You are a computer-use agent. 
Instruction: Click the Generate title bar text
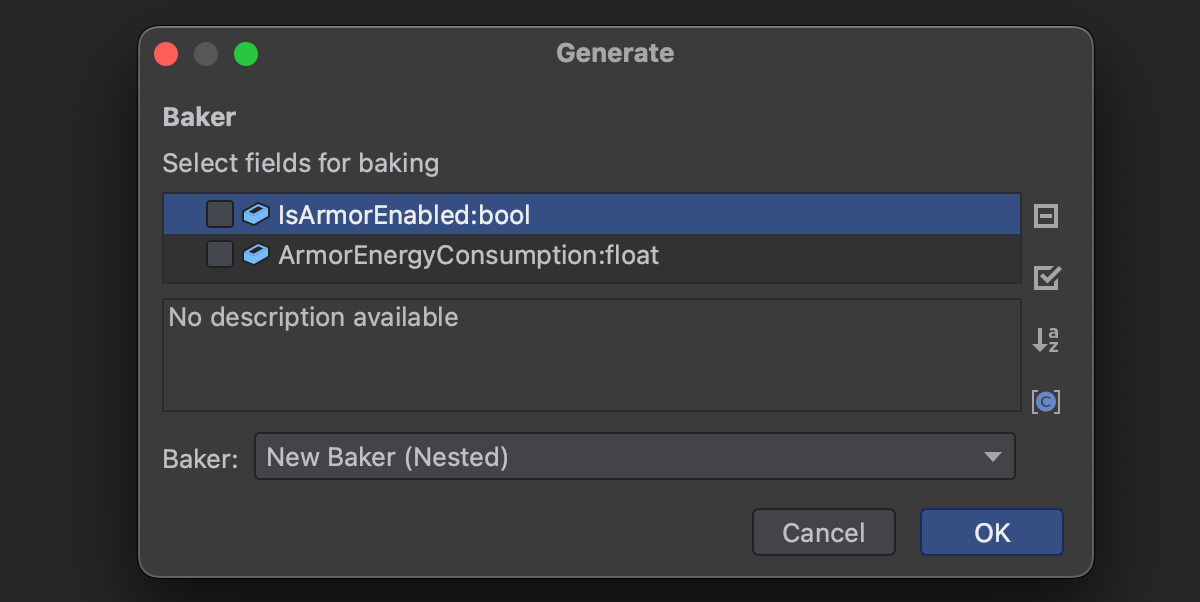[x=615, y=53]
